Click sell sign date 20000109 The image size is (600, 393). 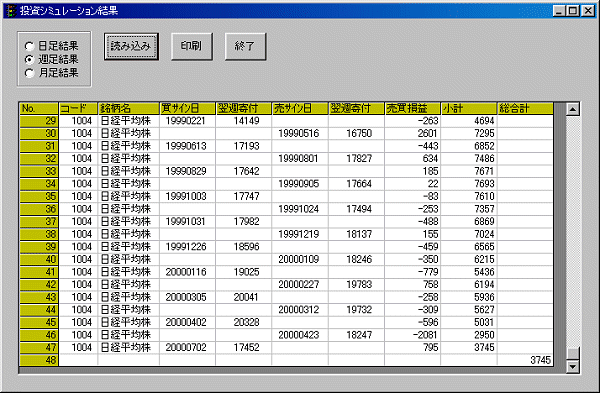coord(298,259)
